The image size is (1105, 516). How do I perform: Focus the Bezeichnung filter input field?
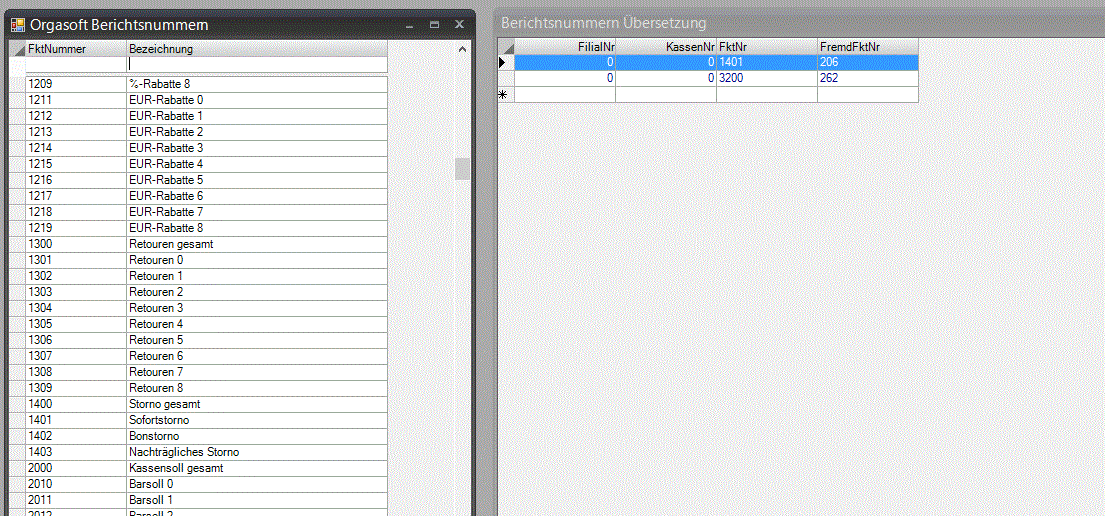pyautogui.click(x=256, y=64)
